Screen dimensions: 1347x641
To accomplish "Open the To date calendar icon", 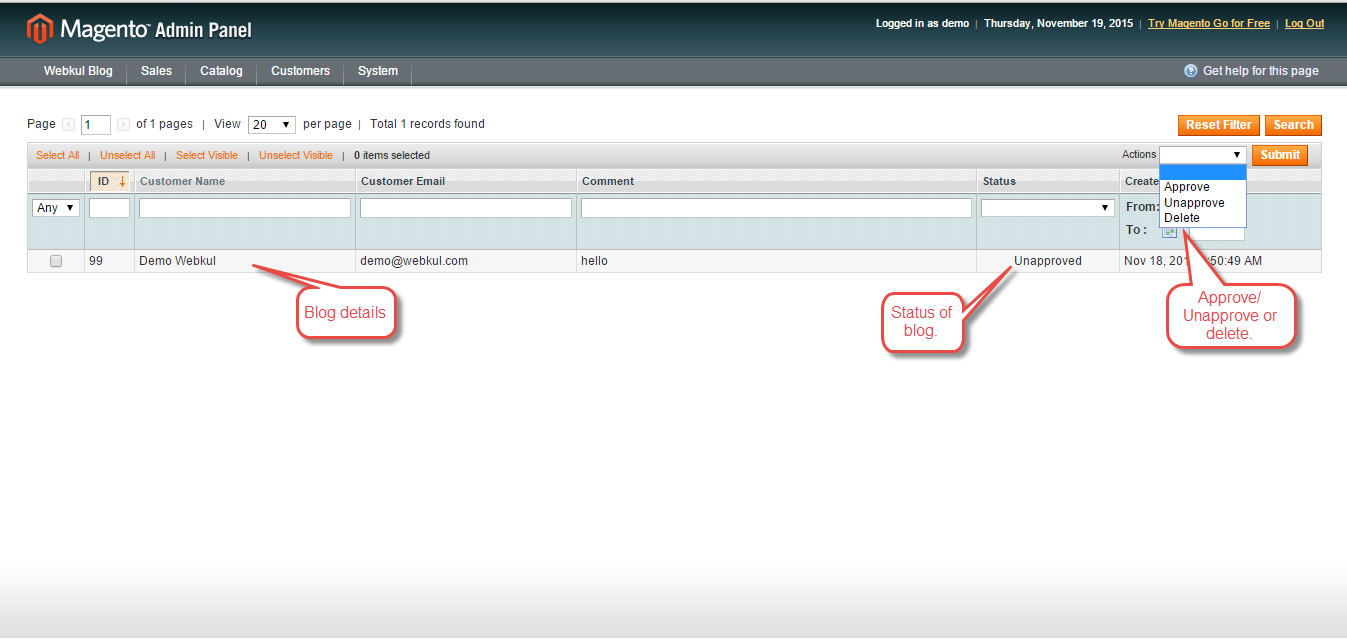I will [x=1169, y=232].
